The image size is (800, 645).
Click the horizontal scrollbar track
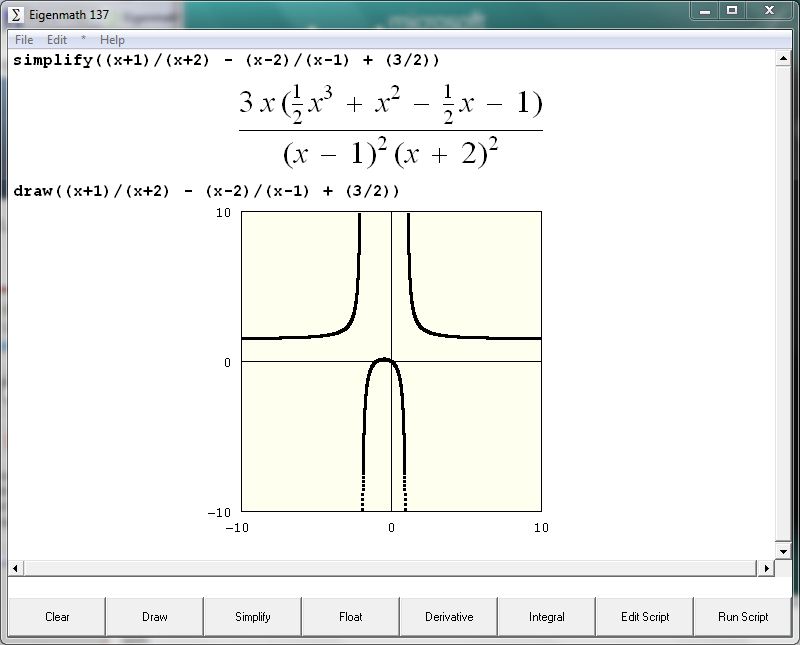[390, 568]
